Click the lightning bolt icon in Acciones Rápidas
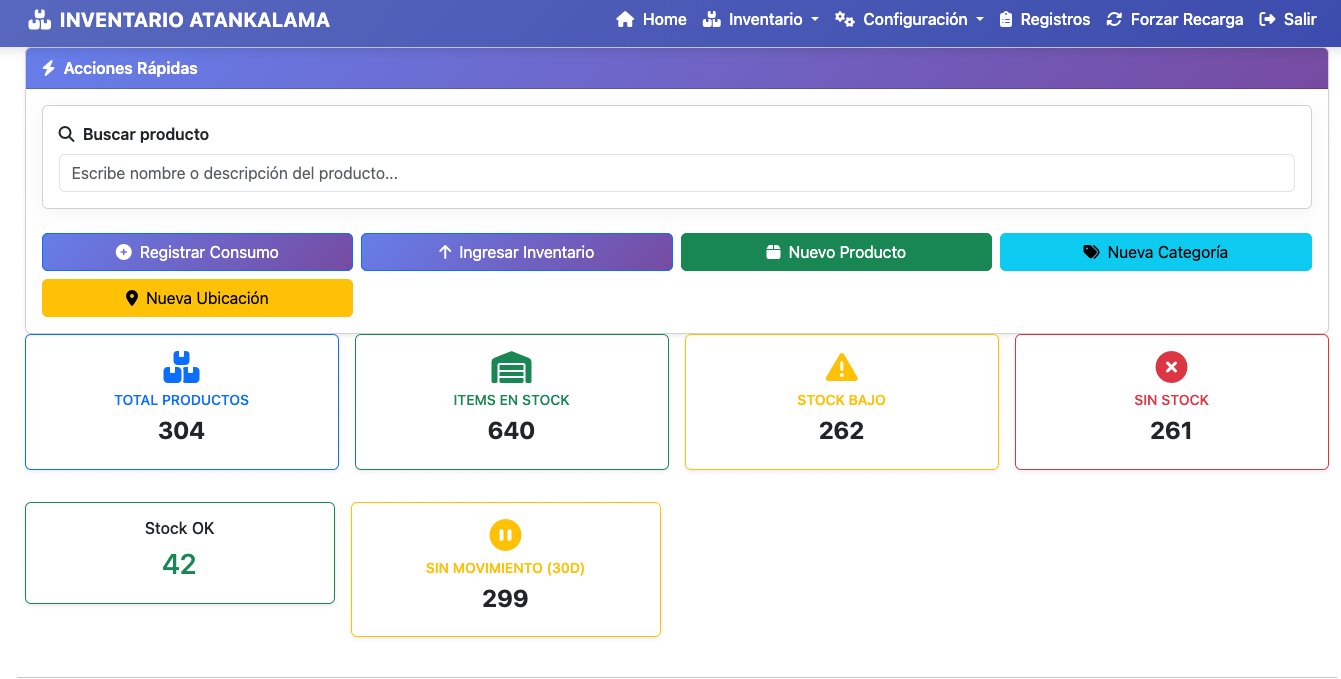Image resolution: width=1341 pixels, height=679 pixels. [48, 68]
